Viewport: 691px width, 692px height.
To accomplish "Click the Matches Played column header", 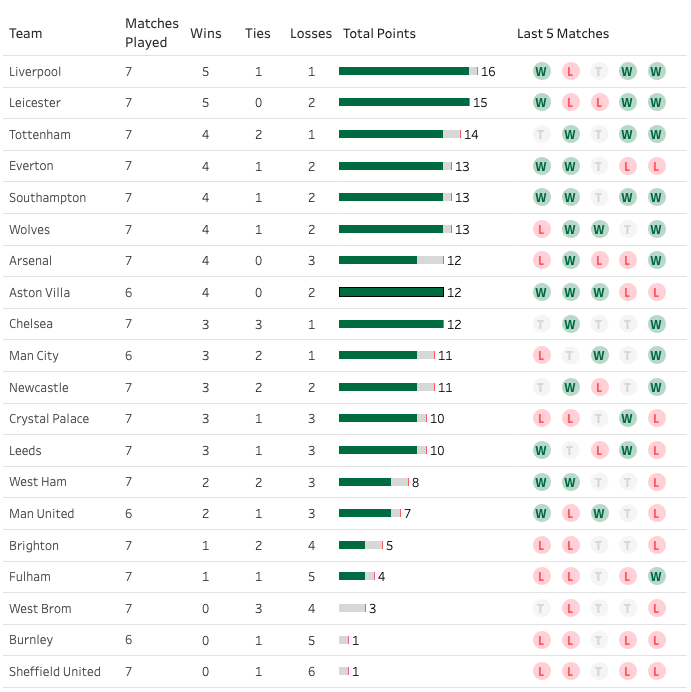I will point(152,33).
